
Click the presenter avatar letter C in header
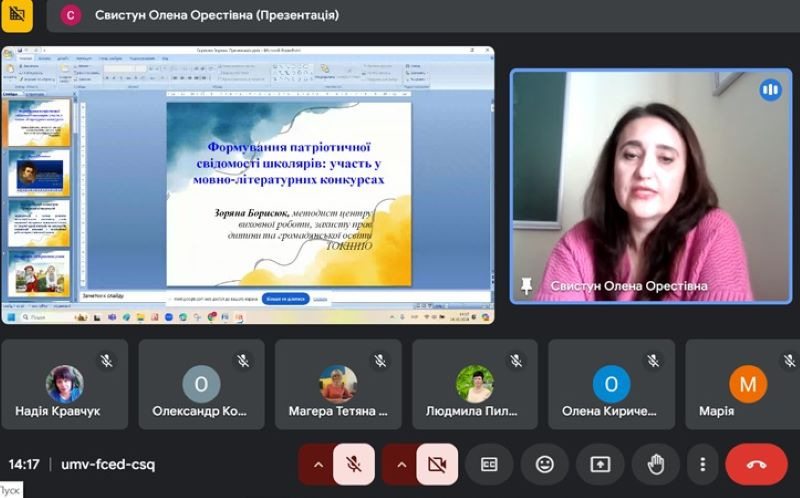point(70,15)
